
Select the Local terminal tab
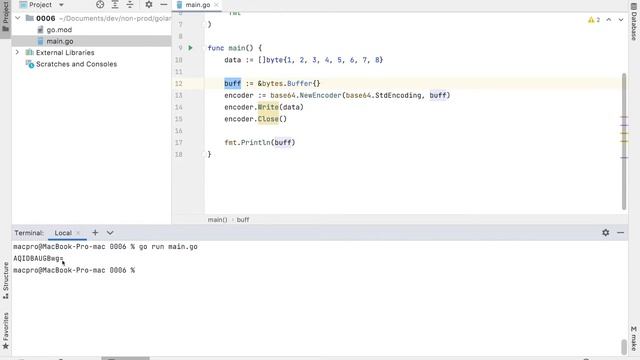point(63,233)
